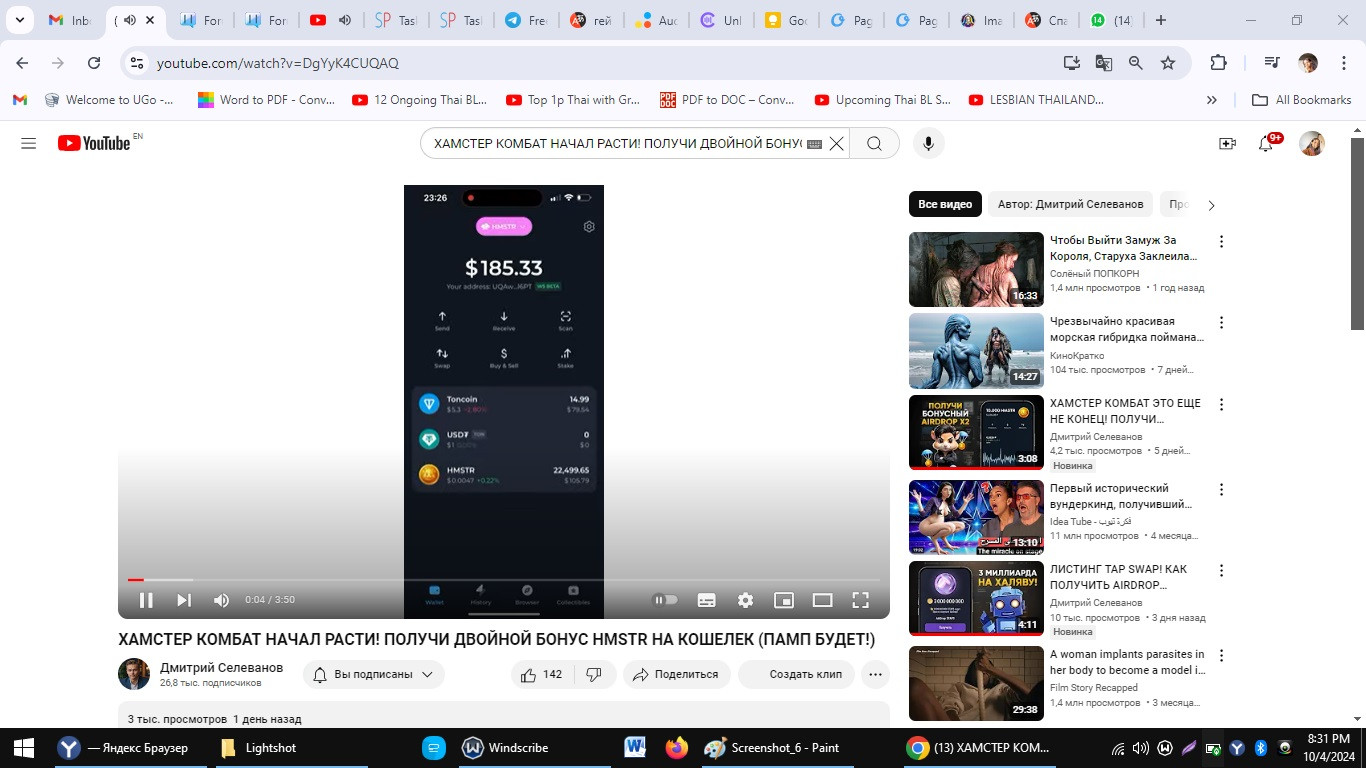Viewport: 1366px width, 768px height.
Task: Toggle the autoplay switch in the player
Action: pos(665,600)
